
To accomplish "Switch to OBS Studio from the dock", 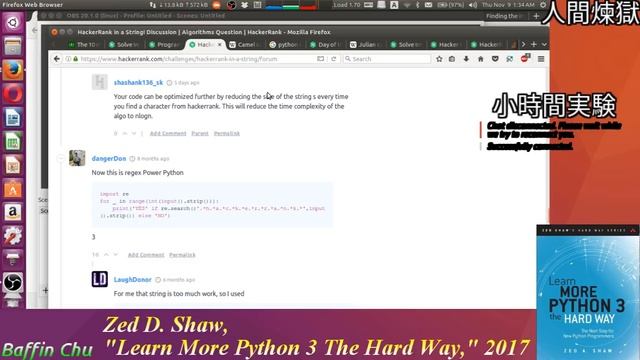I will point(13,283).
